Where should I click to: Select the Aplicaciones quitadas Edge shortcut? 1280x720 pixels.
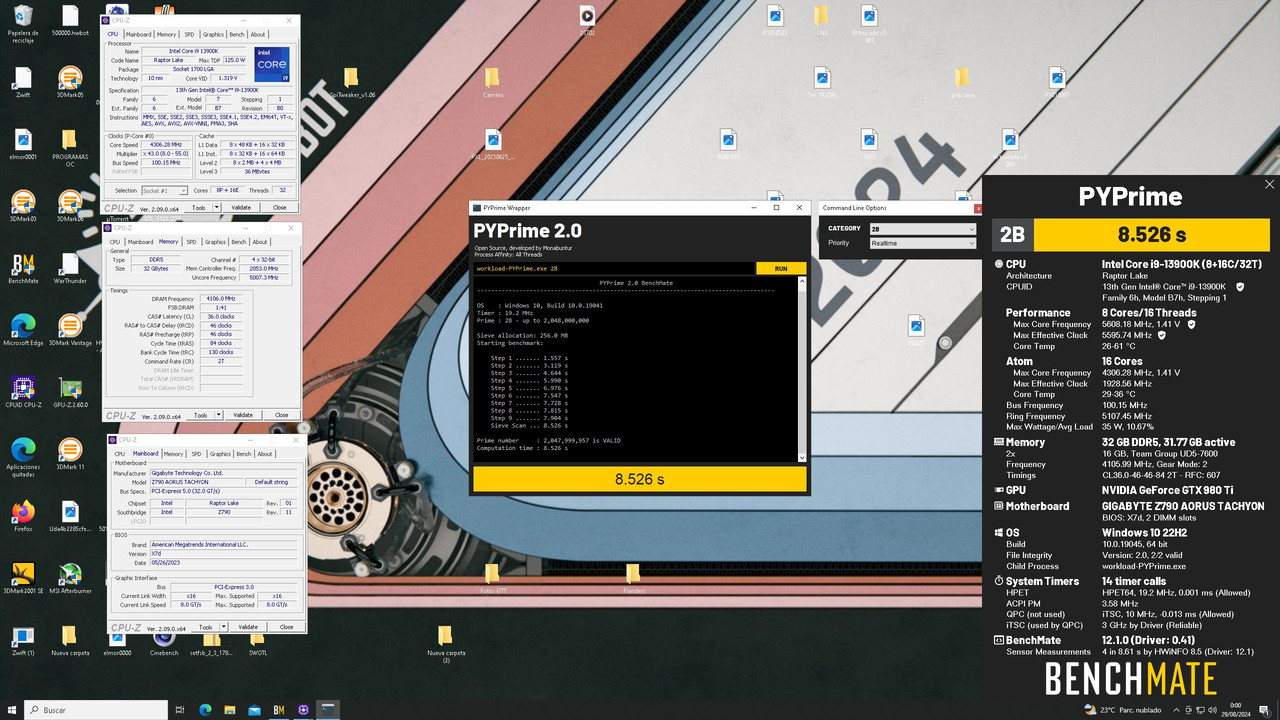point(23,458)
